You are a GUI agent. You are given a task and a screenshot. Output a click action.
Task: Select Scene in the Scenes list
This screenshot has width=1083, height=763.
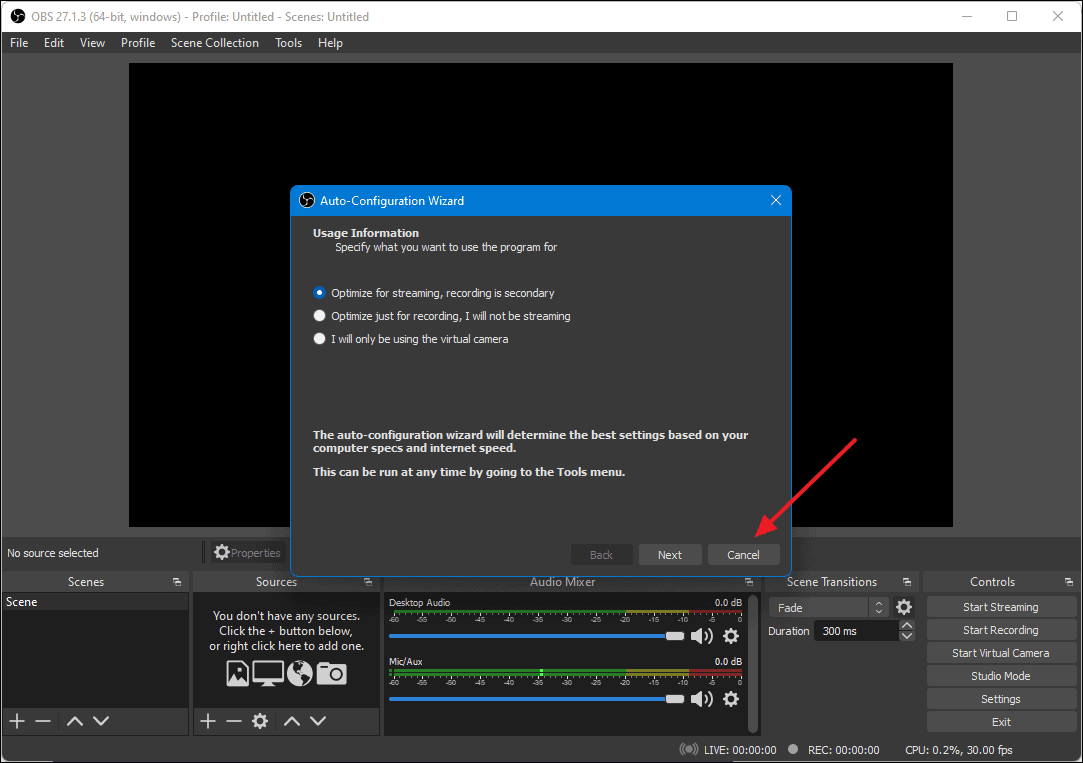95,602
